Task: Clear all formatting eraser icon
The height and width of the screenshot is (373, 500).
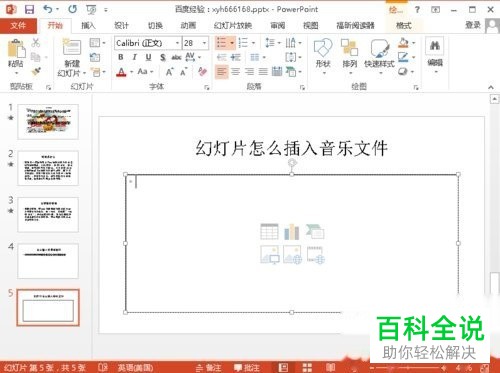Action: click(202, 71)
